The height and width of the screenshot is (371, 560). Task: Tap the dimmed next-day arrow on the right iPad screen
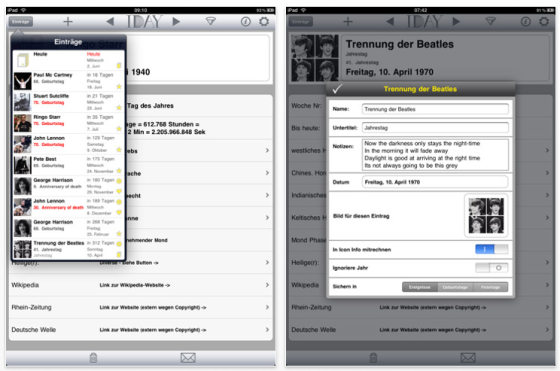click(456, 22)
